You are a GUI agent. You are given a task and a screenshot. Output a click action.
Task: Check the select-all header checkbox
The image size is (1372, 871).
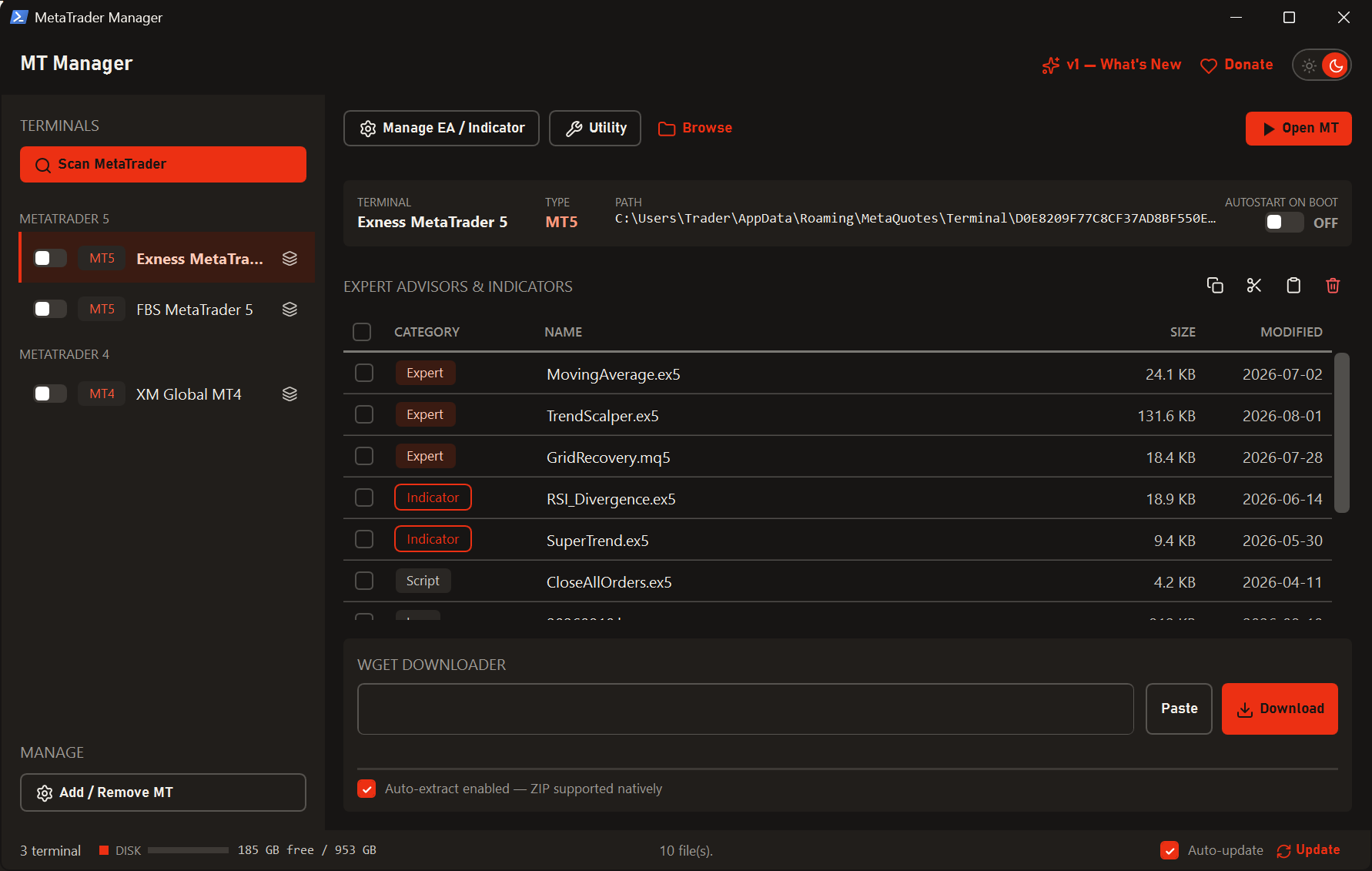(x=362, y=332)
